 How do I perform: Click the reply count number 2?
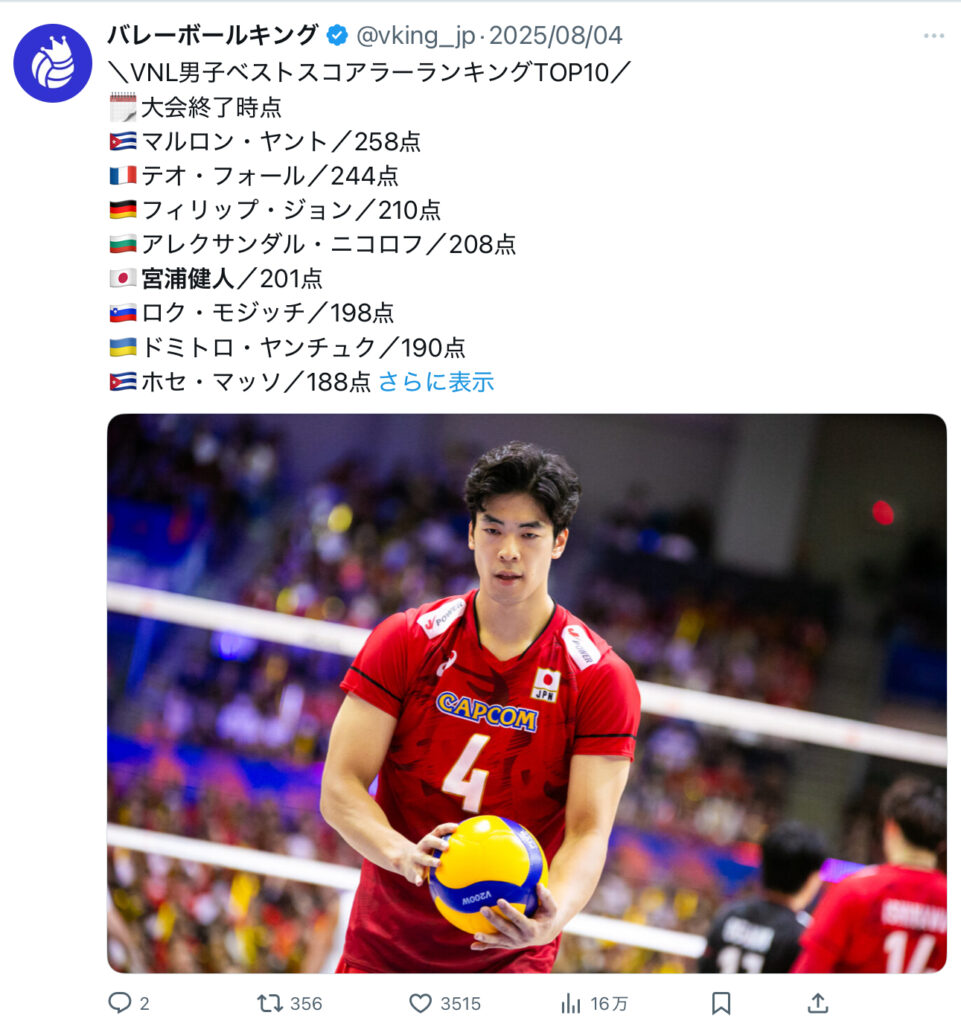[144, 1003]
